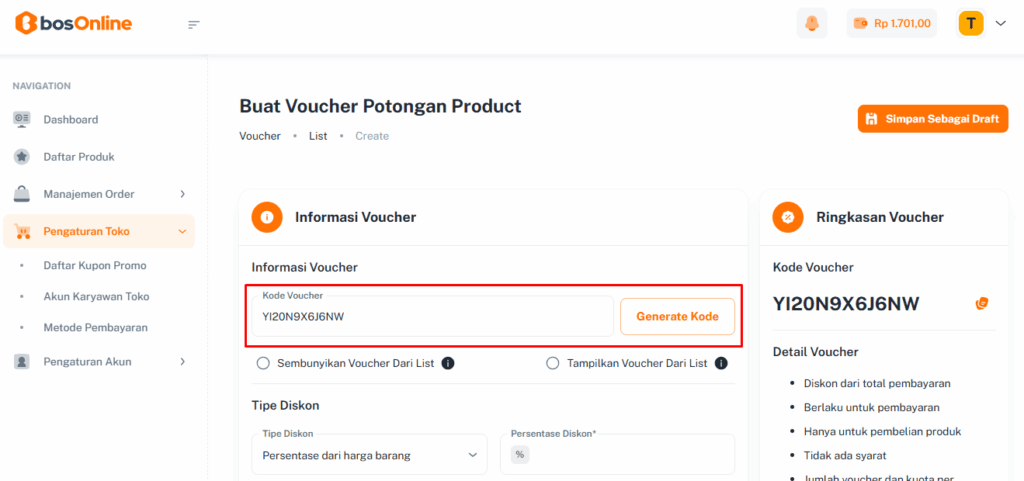Toggle the sidebar collapse menu icon

[x=194, y=24]
